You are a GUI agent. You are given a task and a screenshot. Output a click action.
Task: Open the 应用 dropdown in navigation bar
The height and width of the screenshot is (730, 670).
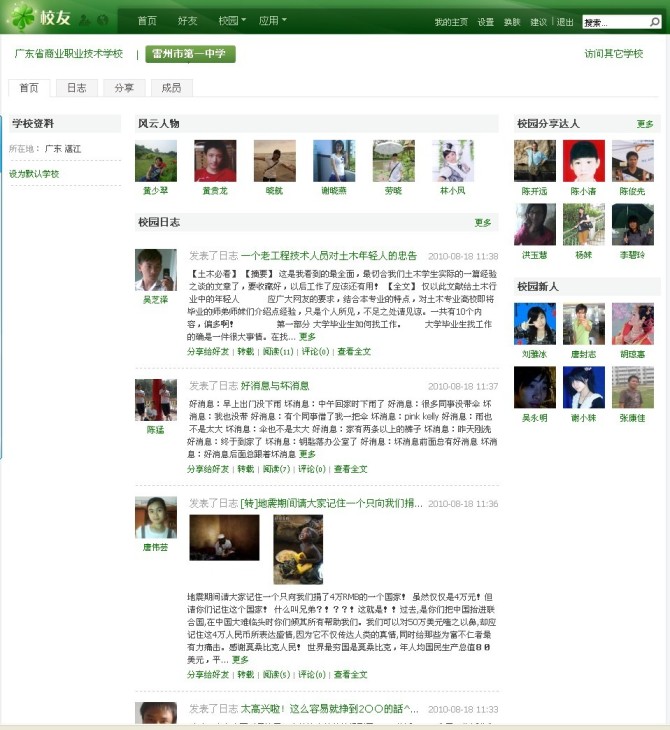(x=272, y=20)
